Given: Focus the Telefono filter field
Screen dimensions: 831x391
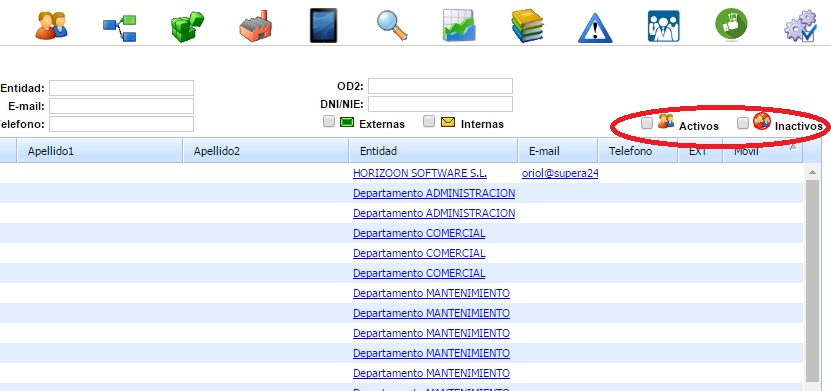Looking at the screenshot, I should pyautogui.click(x=121, y=124).
